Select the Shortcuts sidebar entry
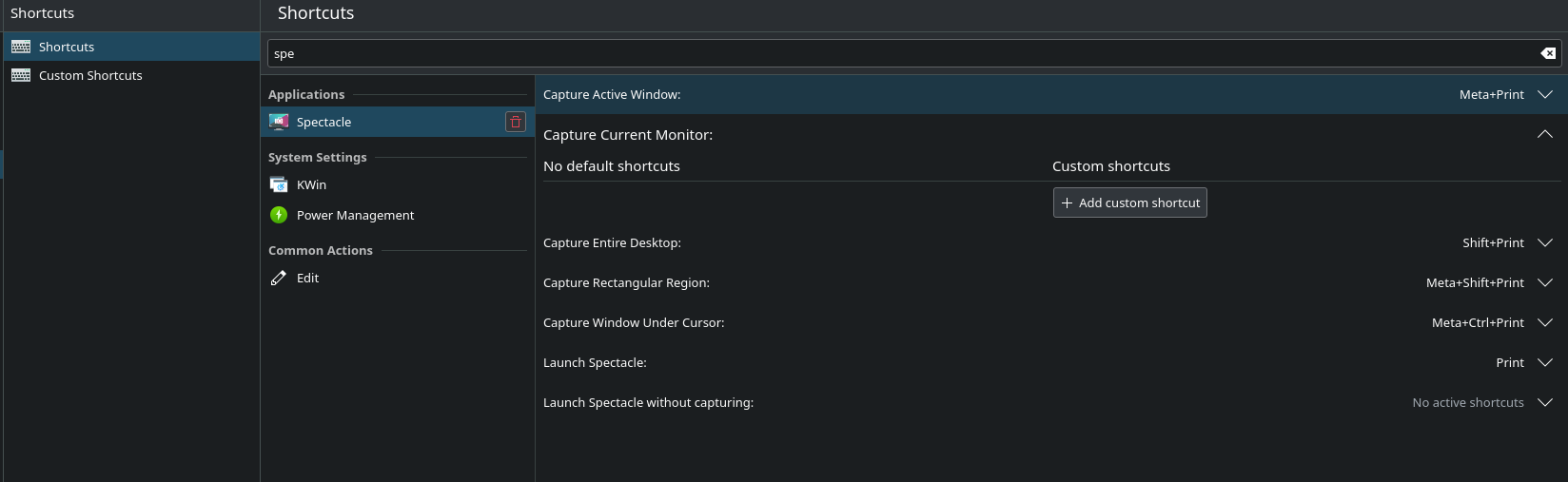Screen dimensions: 1568x482 [x=131, y=47]
